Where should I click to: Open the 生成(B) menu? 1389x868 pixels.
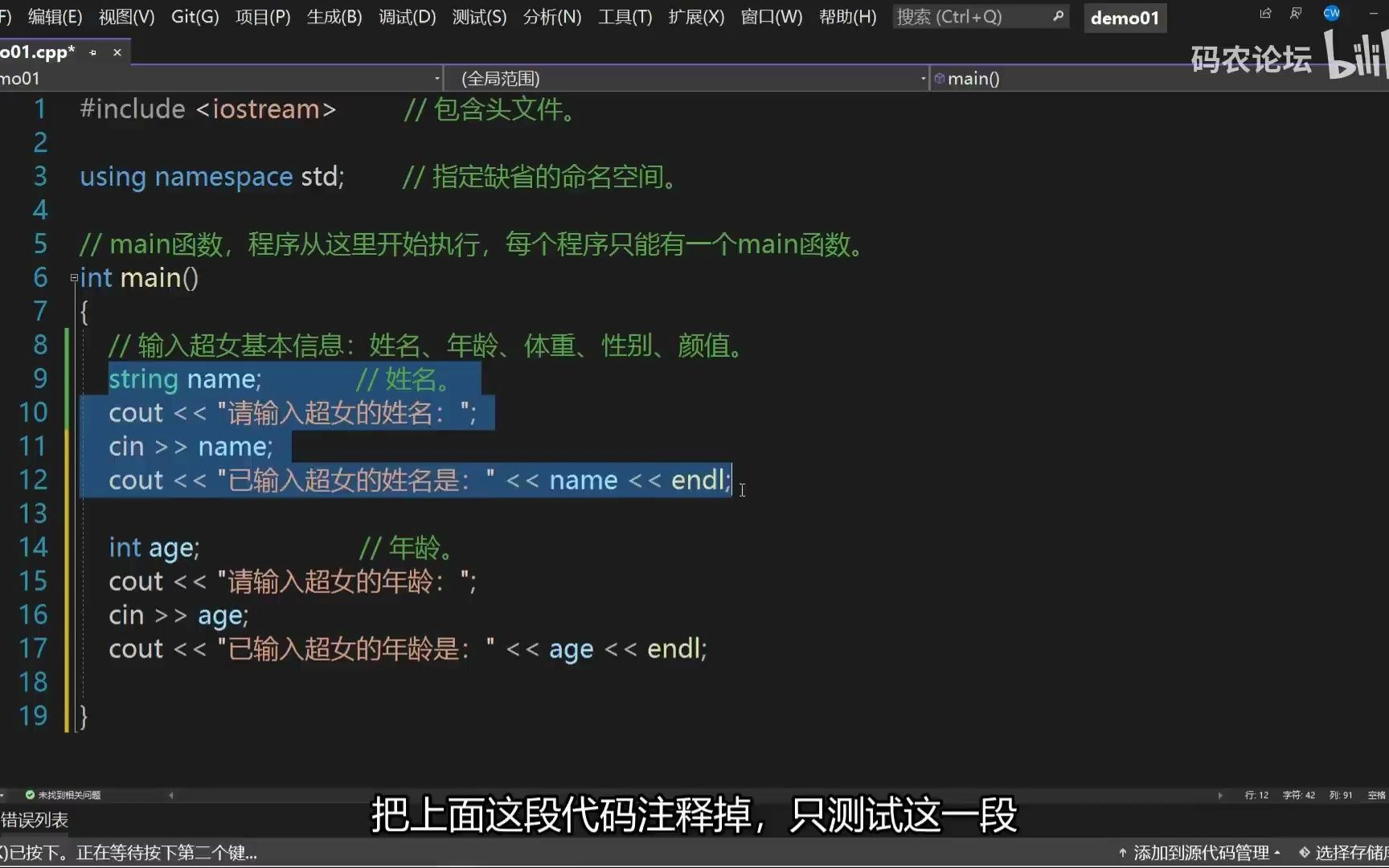[x=334, y=17]
